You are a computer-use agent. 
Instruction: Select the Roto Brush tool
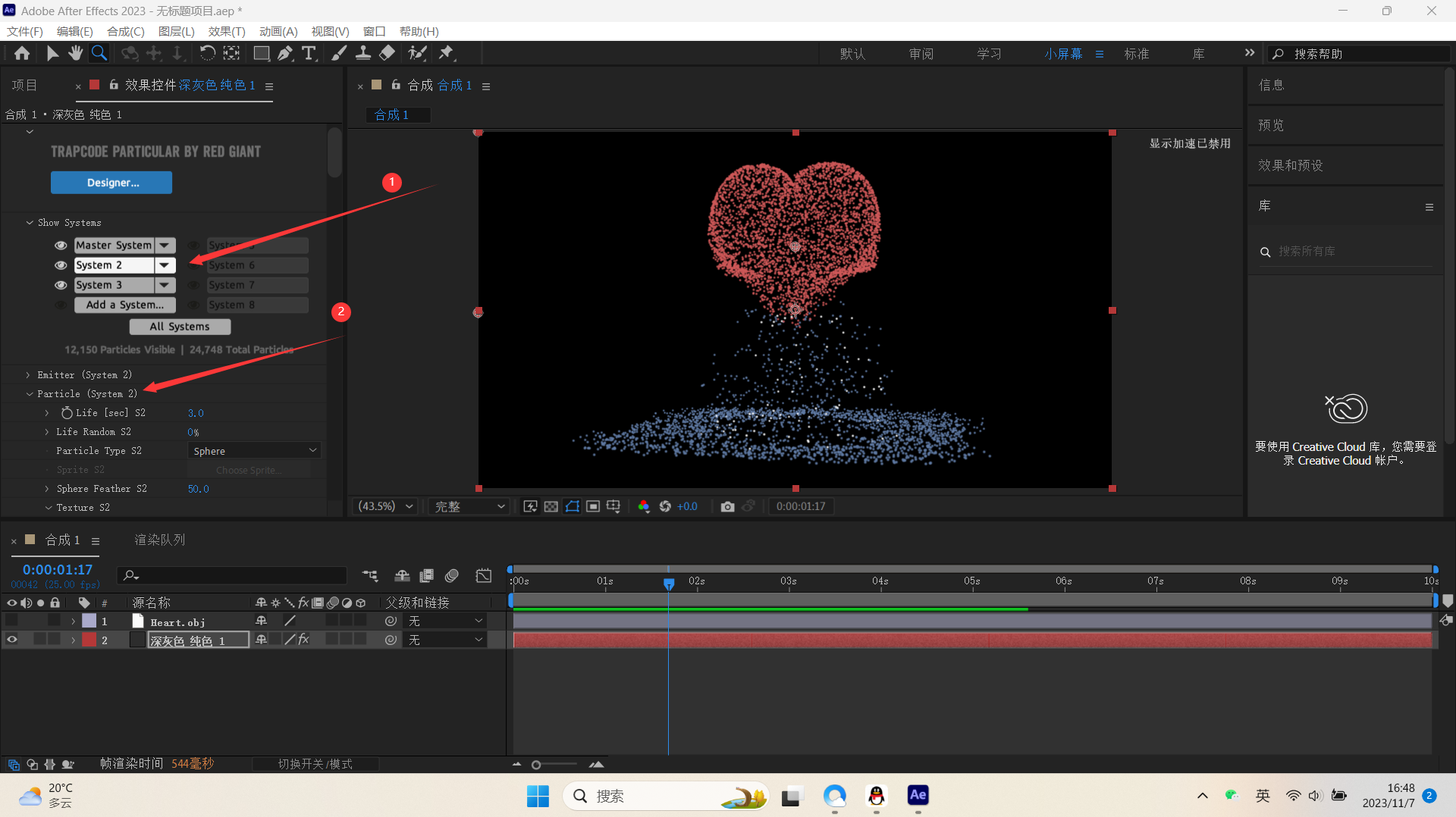point(417,53)
